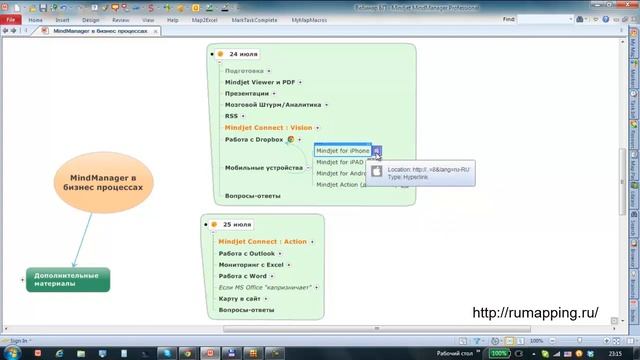Viewport: 640px width, 360px height.
Task: Click the orange marker icon on 25 июля
Action: click(x=214, y=224)
